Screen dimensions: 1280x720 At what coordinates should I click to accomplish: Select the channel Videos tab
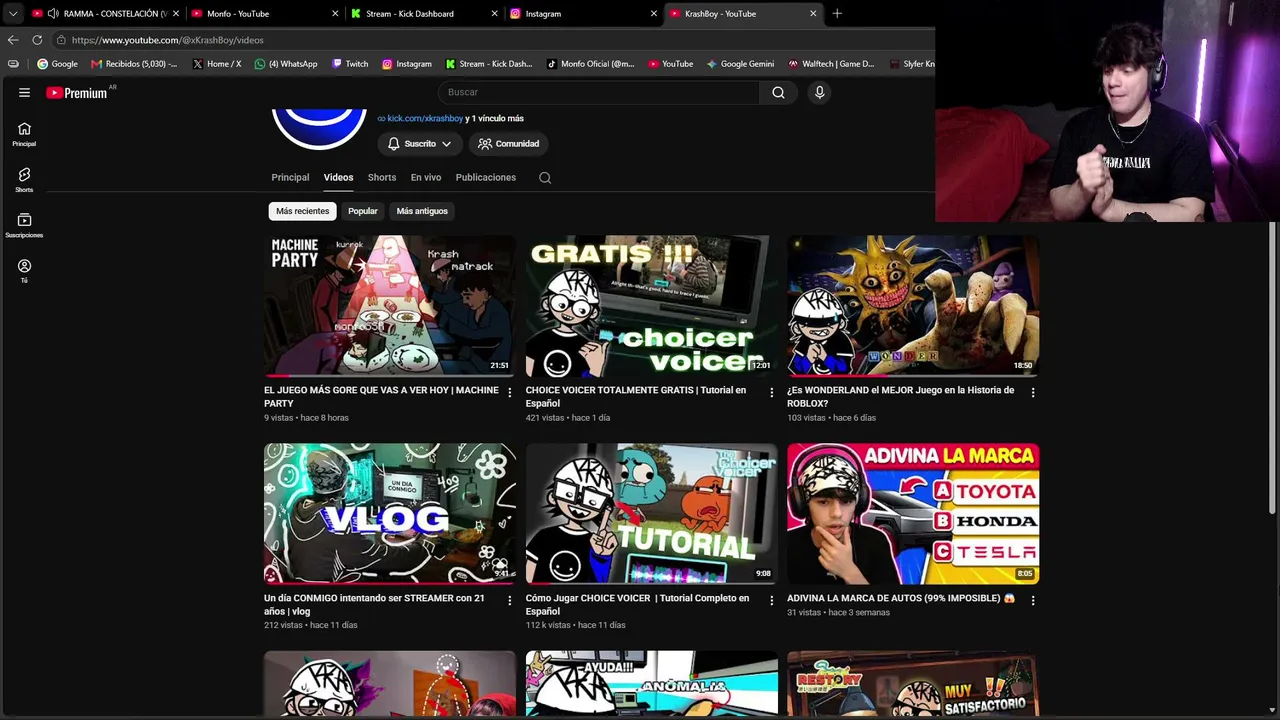coord(338,178)
